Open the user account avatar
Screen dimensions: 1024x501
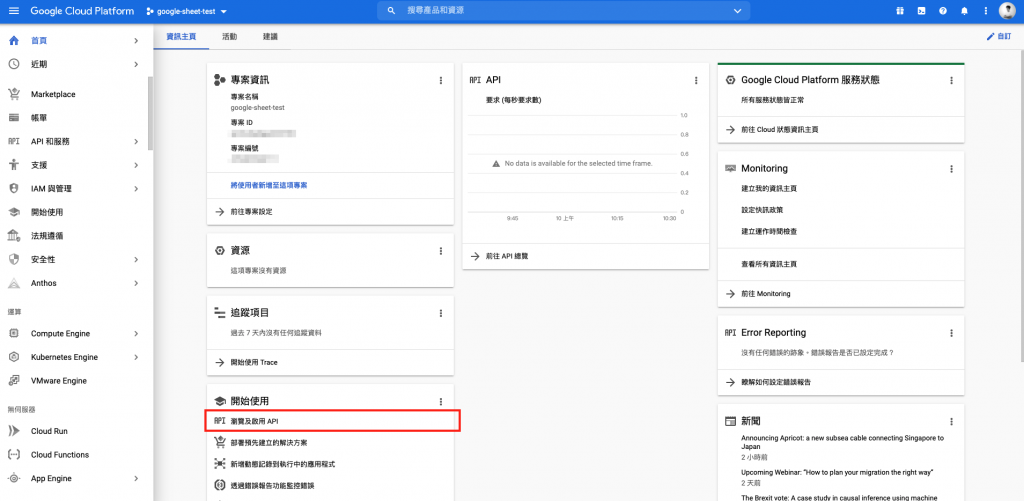coord(1008,11)
